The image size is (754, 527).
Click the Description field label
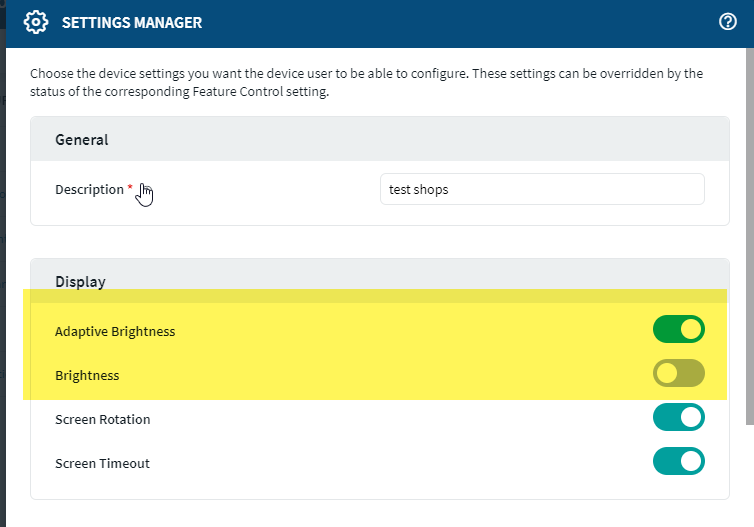[x=89, y=189]
